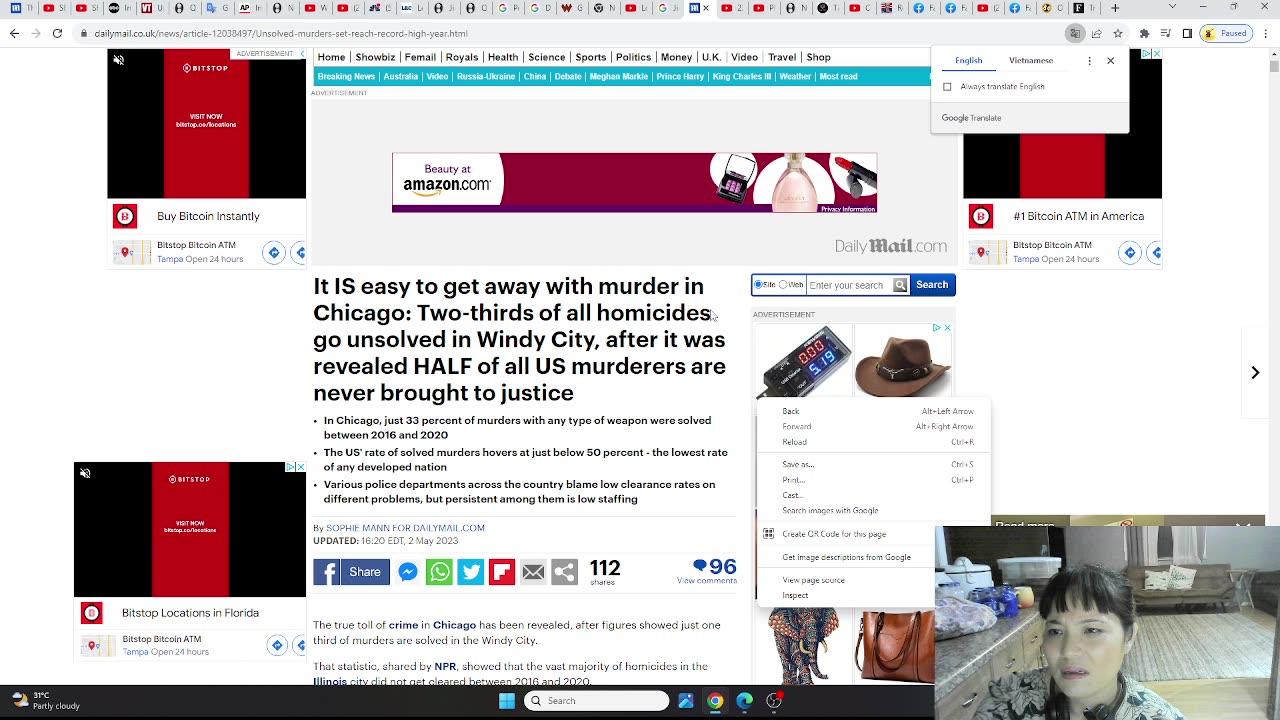
Task: Select the Web radio button
Action: tap(783, 285)
